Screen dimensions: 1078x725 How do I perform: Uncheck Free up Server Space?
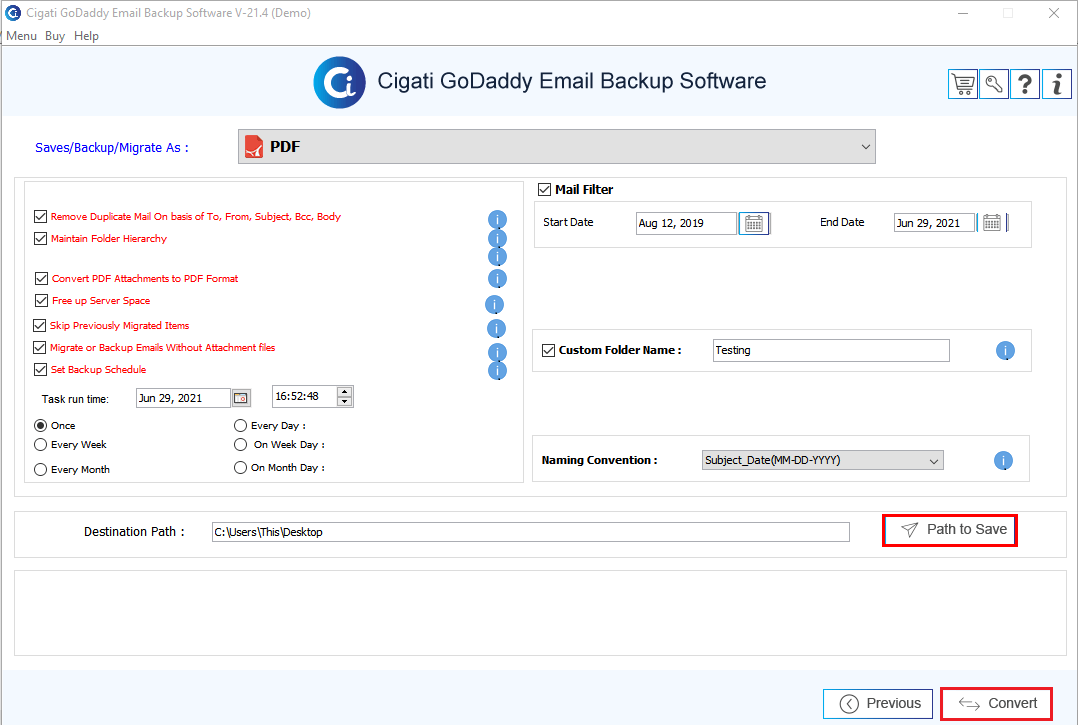coord(41,300)
